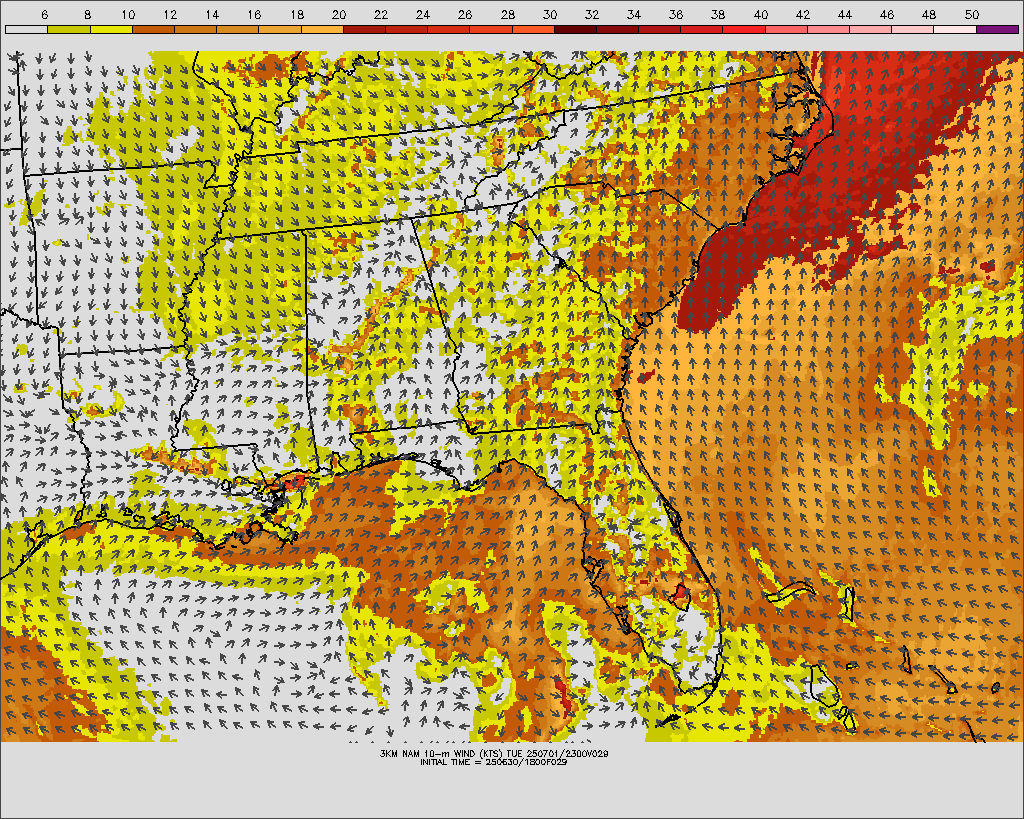Screen dimensions: 1024x819
Task: Click the legend label '50'
Action: pyautogui.click(x=972, y=14)
